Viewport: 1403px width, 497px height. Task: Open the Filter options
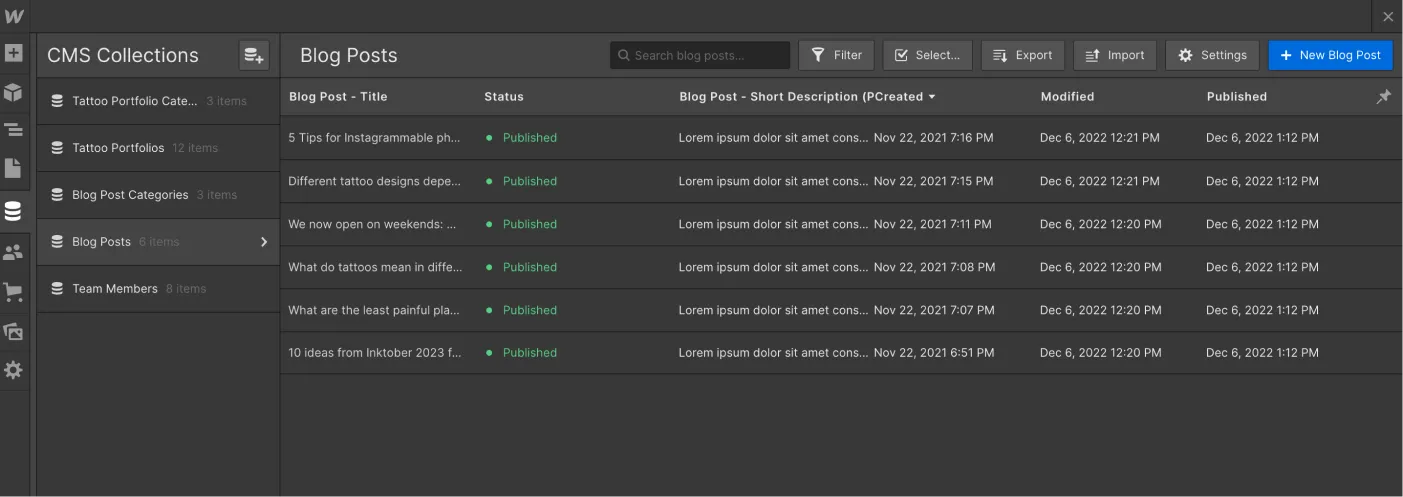tap(836, 55)
